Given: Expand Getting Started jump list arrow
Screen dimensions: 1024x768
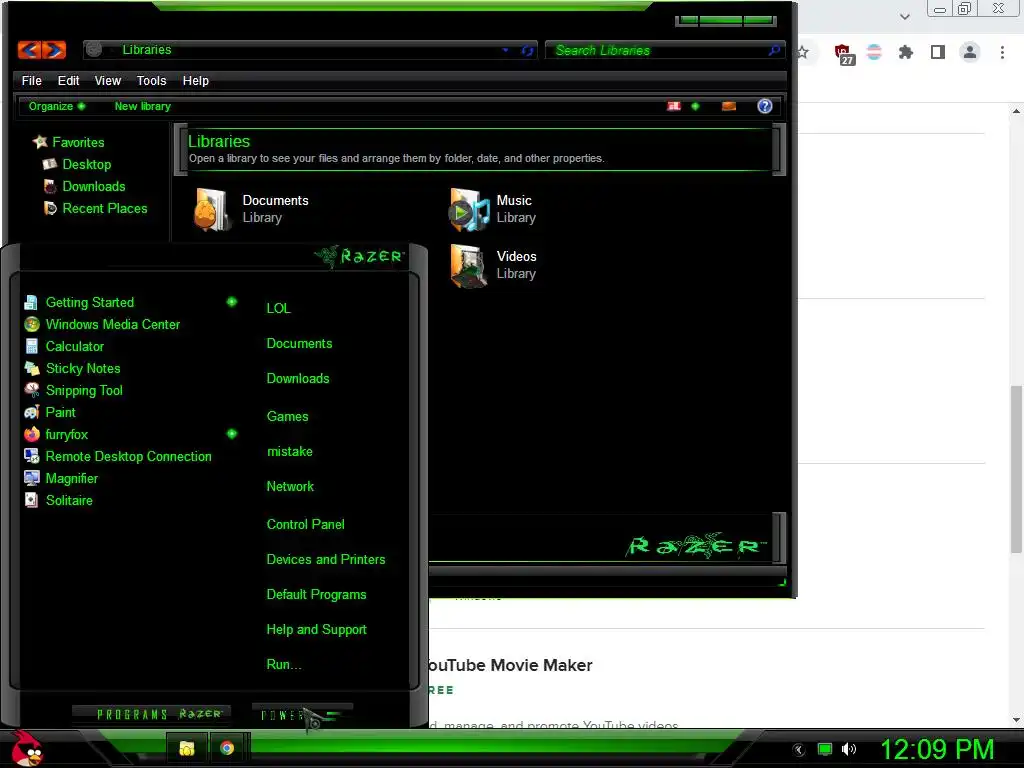Looking at the screenshot, I should point(232,302).
